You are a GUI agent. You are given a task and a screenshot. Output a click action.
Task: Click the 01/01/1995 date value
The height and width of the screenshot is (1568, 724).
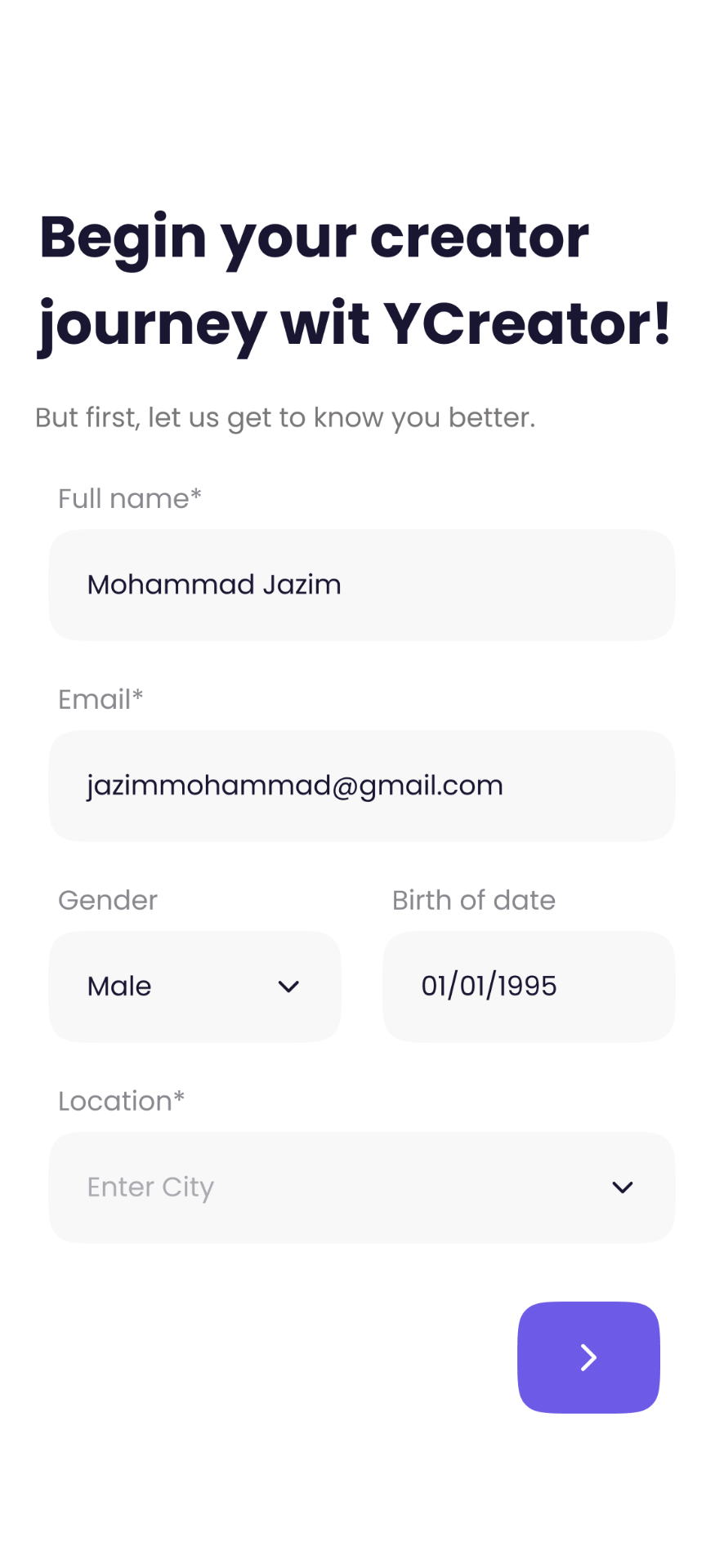[x=489, y=986]
